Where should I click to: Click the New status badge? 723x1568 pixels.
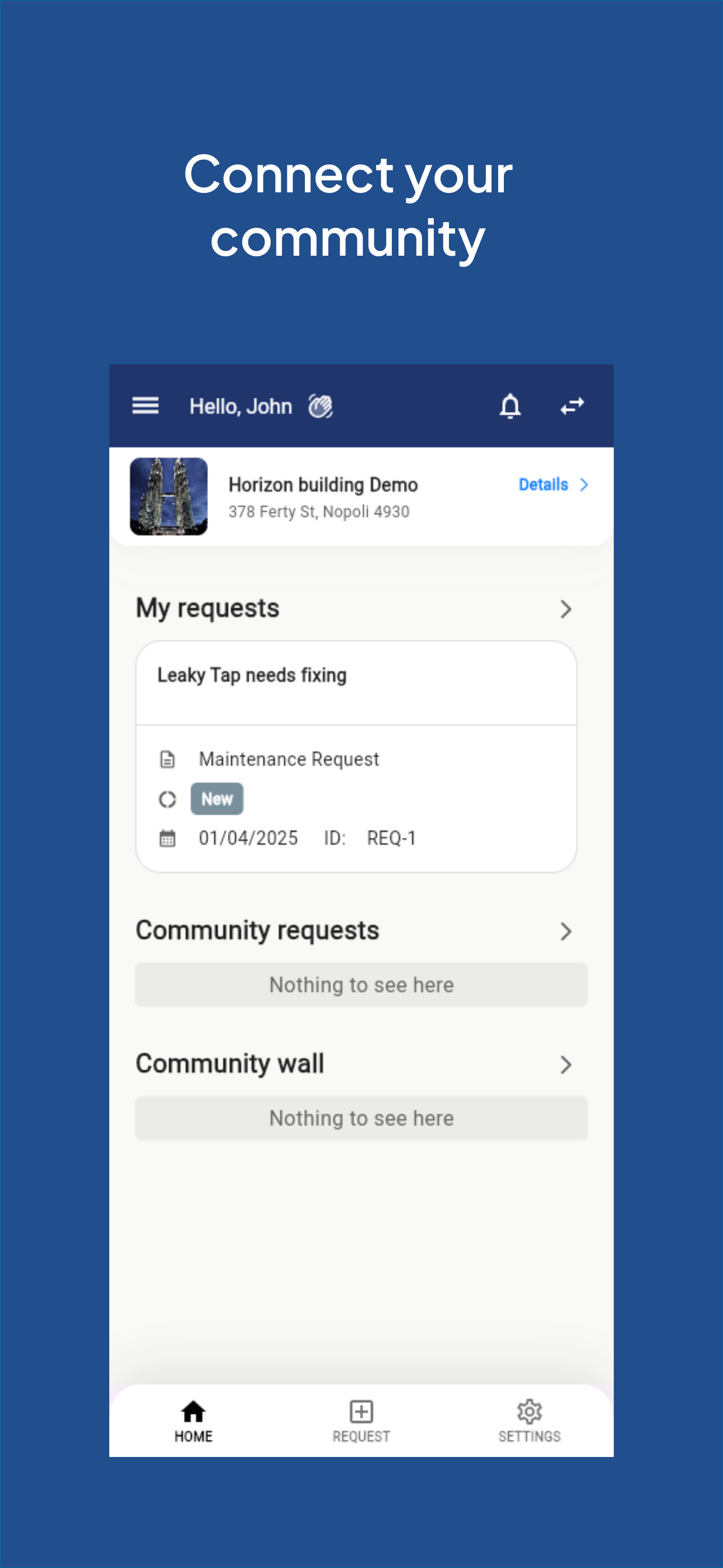217,799
